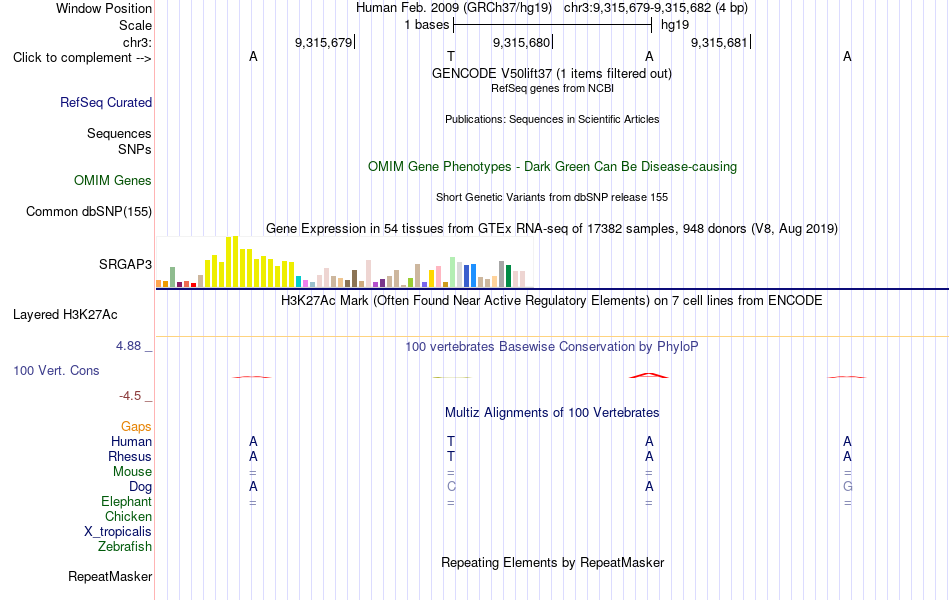Click the GENCODE V50lift37 track title

[552, 73]
